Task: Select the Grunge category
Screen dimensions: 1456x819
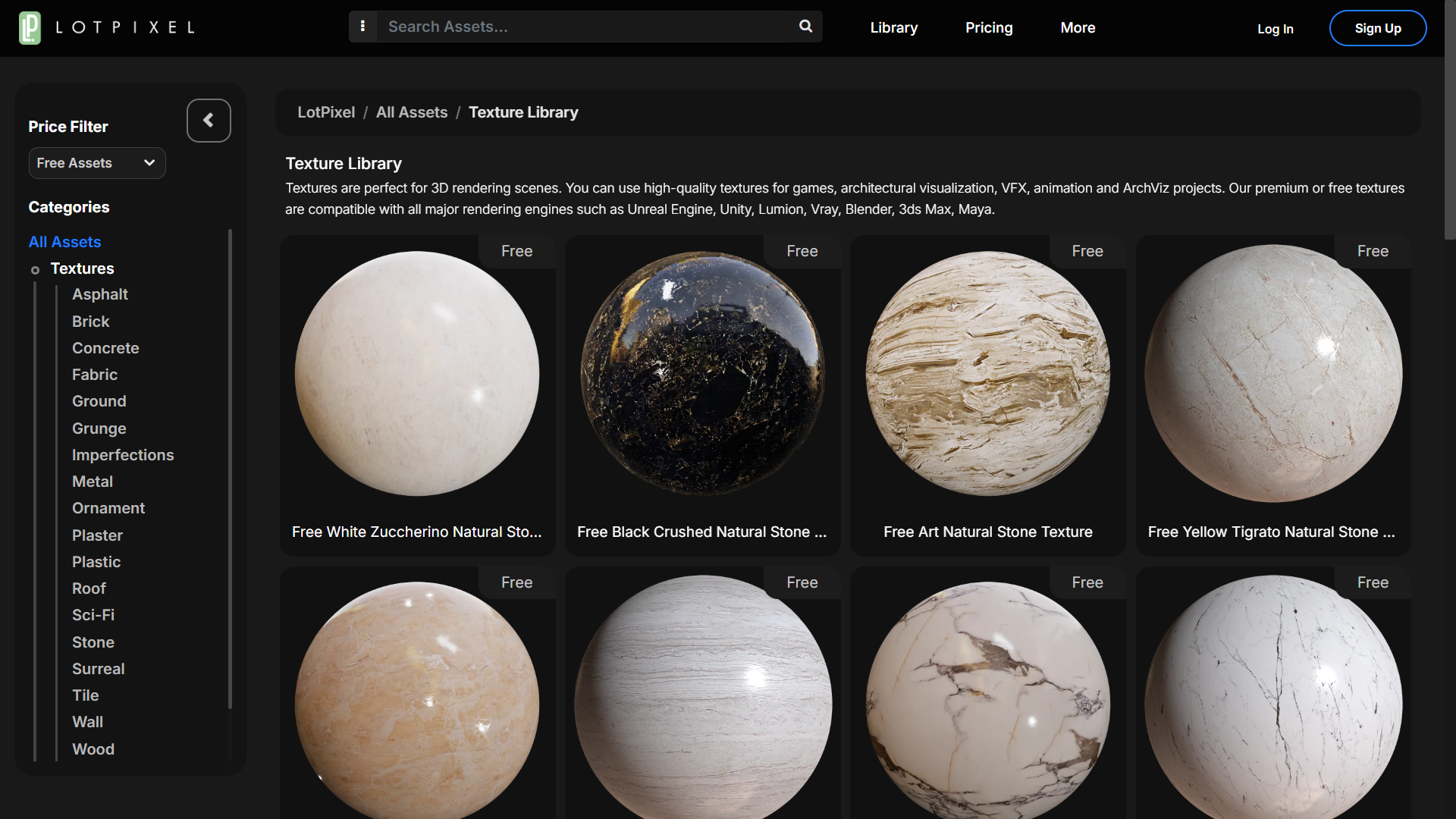Action: 99,428
